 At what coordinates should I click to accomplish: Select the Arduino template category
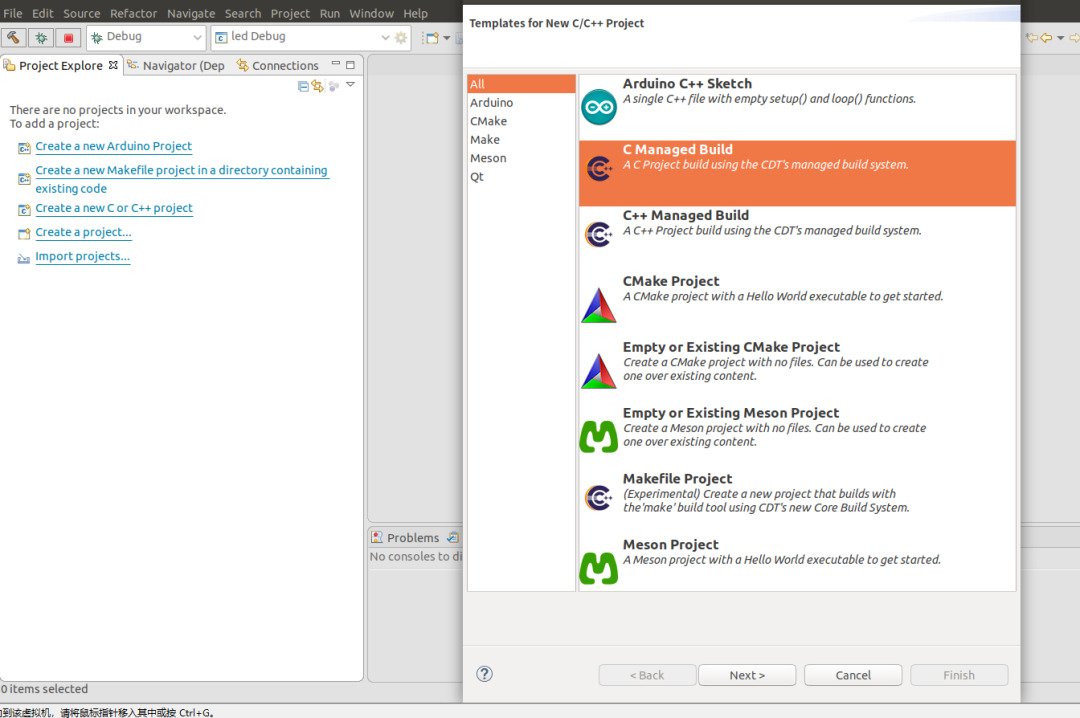(x=521, y=103)
